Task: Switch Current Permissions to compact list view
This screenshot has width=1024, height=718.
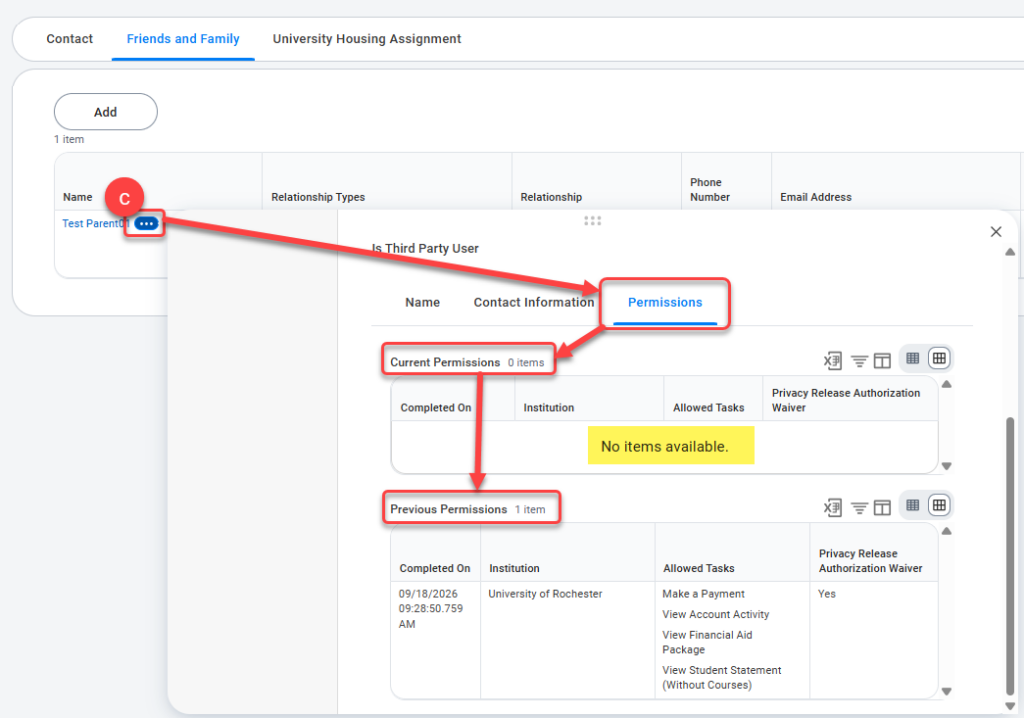Action: [x=913, y=358]
